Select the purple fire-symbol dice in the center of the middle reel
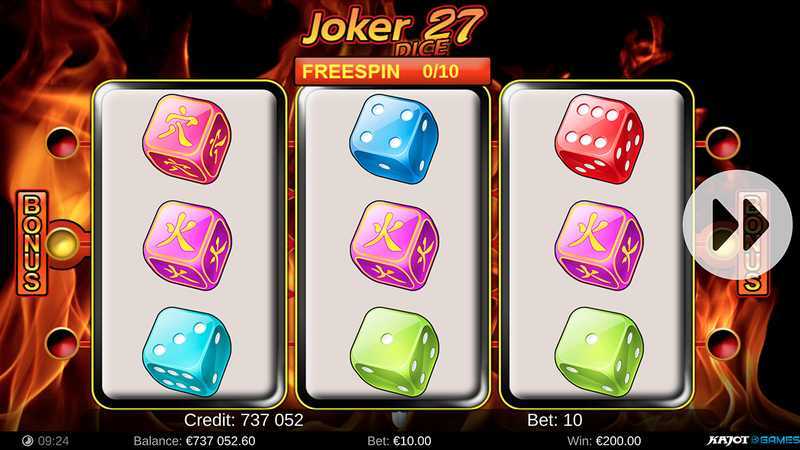The width and height of the screenshot is (800, 450). 394,245
